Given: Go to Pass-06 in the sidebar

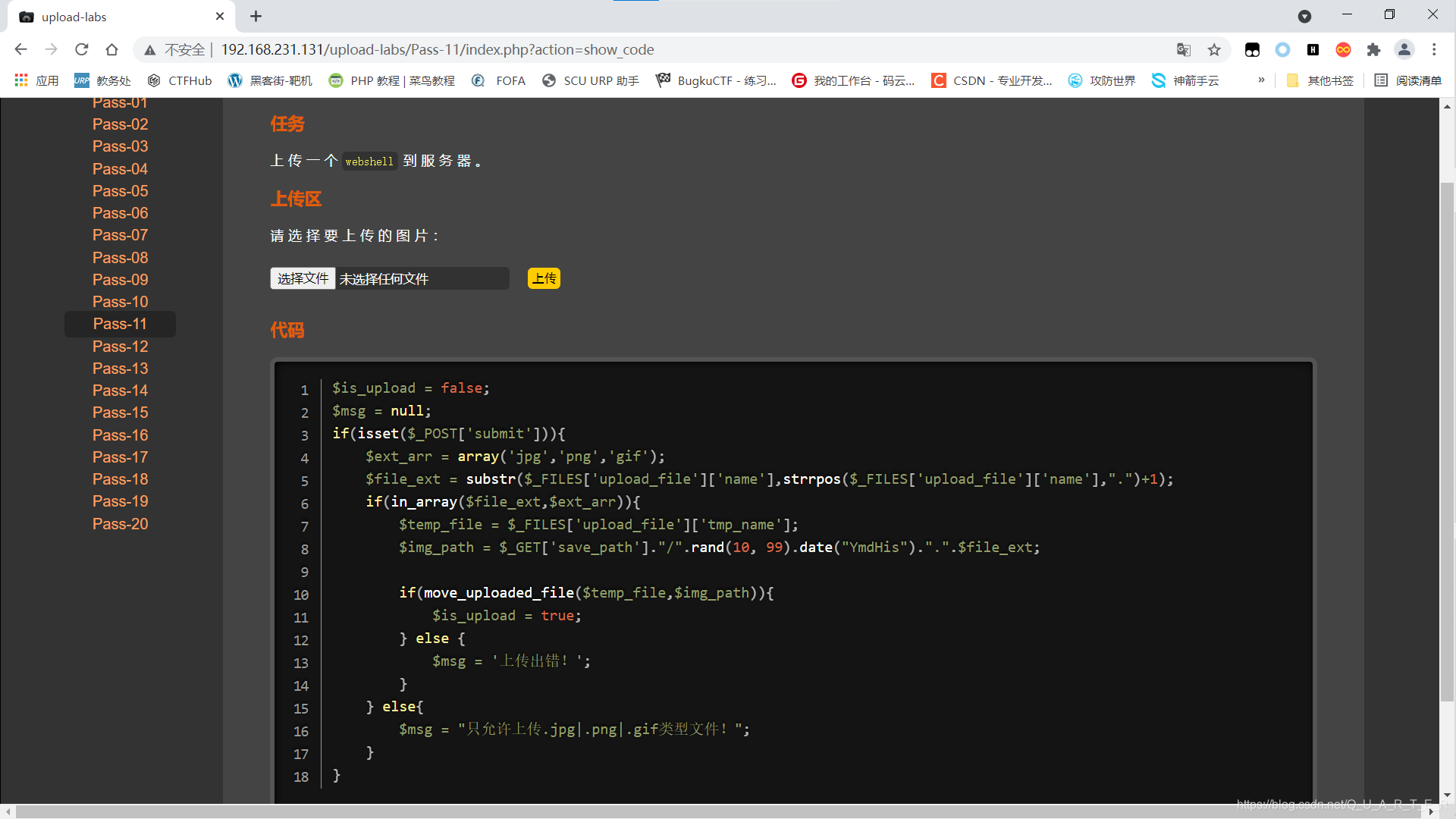Looking at the screenshot, I should pos(120,213).
